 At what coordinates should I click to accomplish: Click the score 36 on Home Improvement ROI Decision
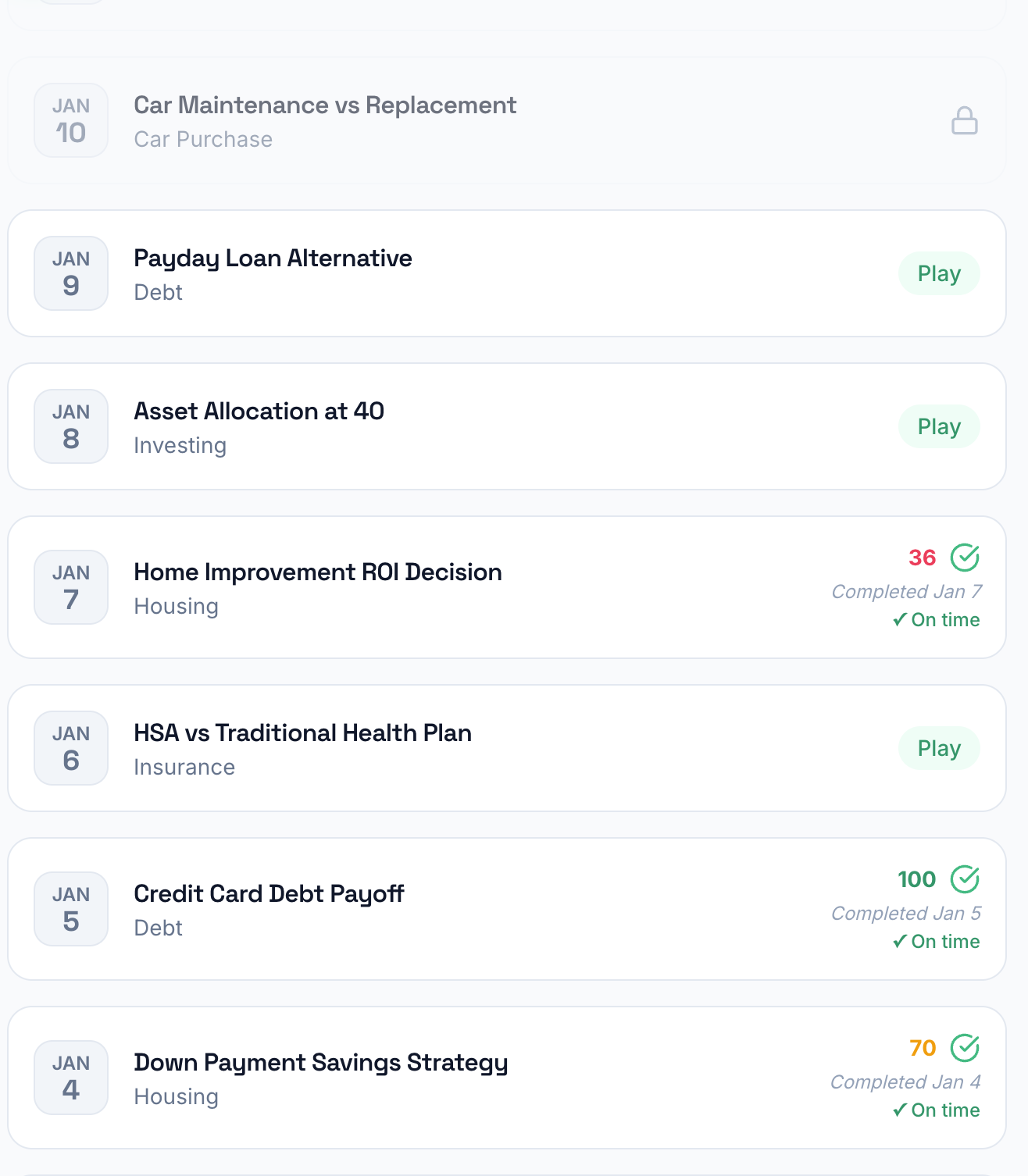tap(922, 558)
